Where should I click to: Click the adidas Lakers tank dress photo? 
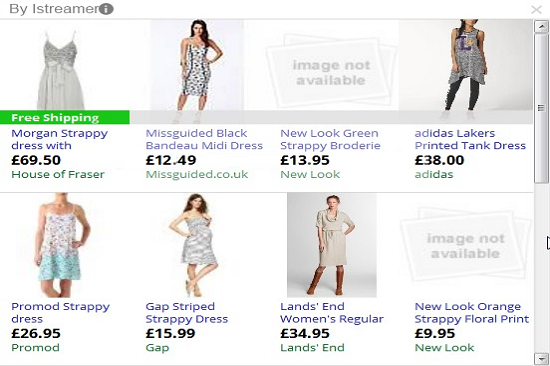(465, 65)
